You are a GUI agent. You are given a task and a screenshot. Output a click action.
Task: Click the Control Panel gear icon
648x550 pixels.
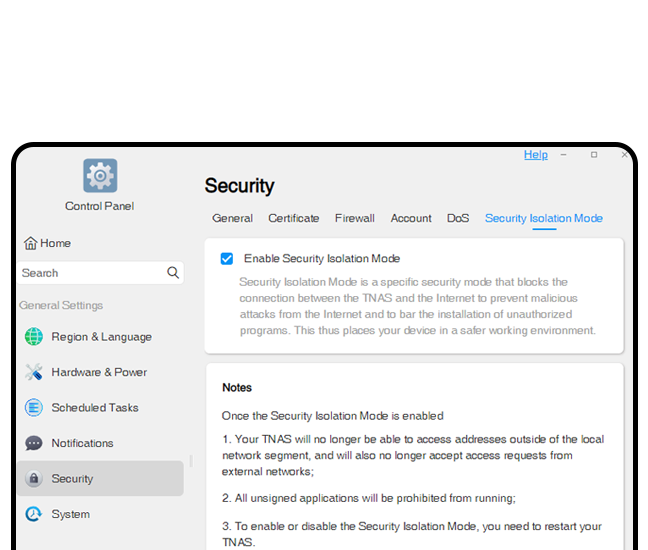[x=100, y=176]
